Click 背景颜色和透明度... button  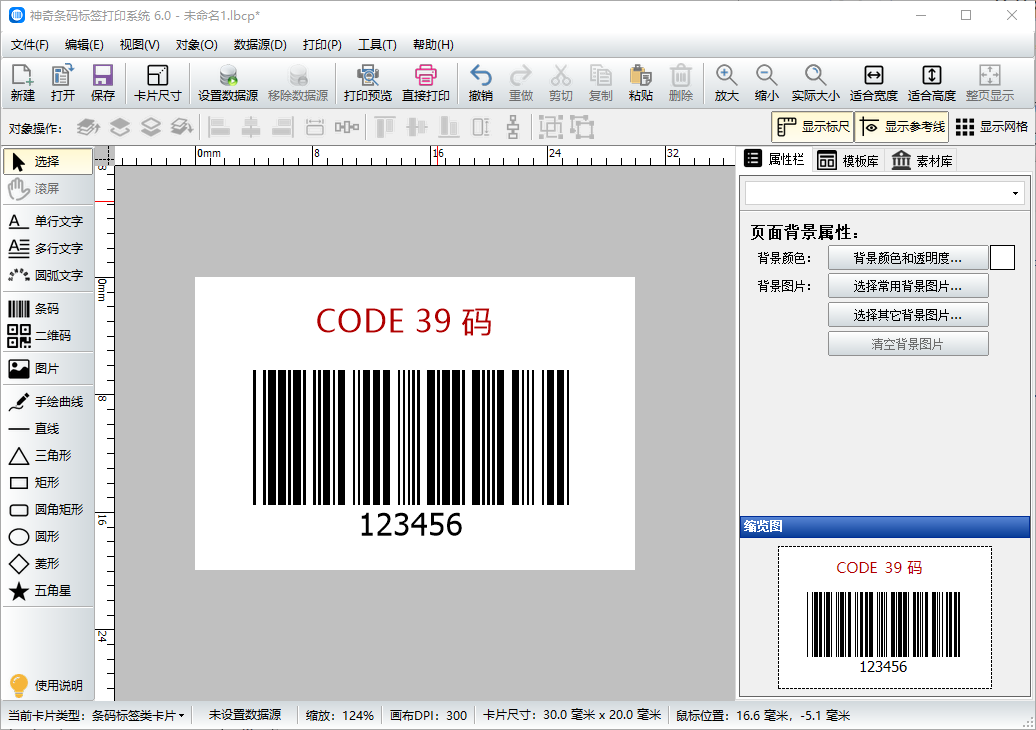tap(908, 258)
